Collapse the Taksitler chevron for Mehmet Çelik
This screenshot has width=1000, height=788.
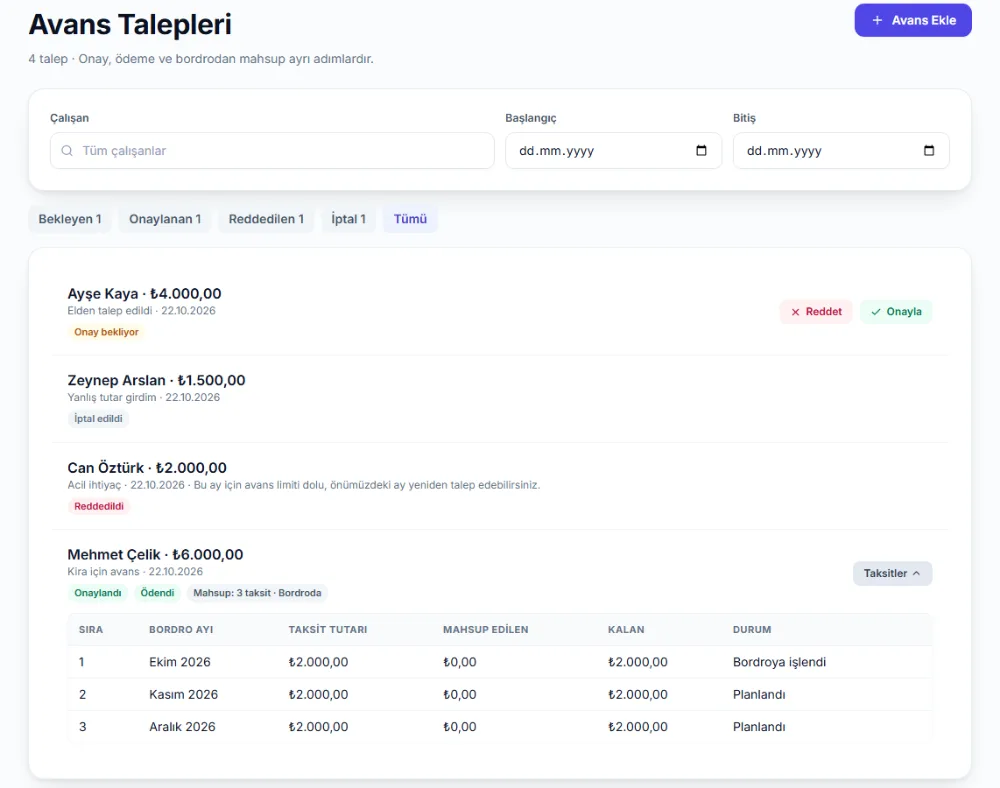coord(916,573)
